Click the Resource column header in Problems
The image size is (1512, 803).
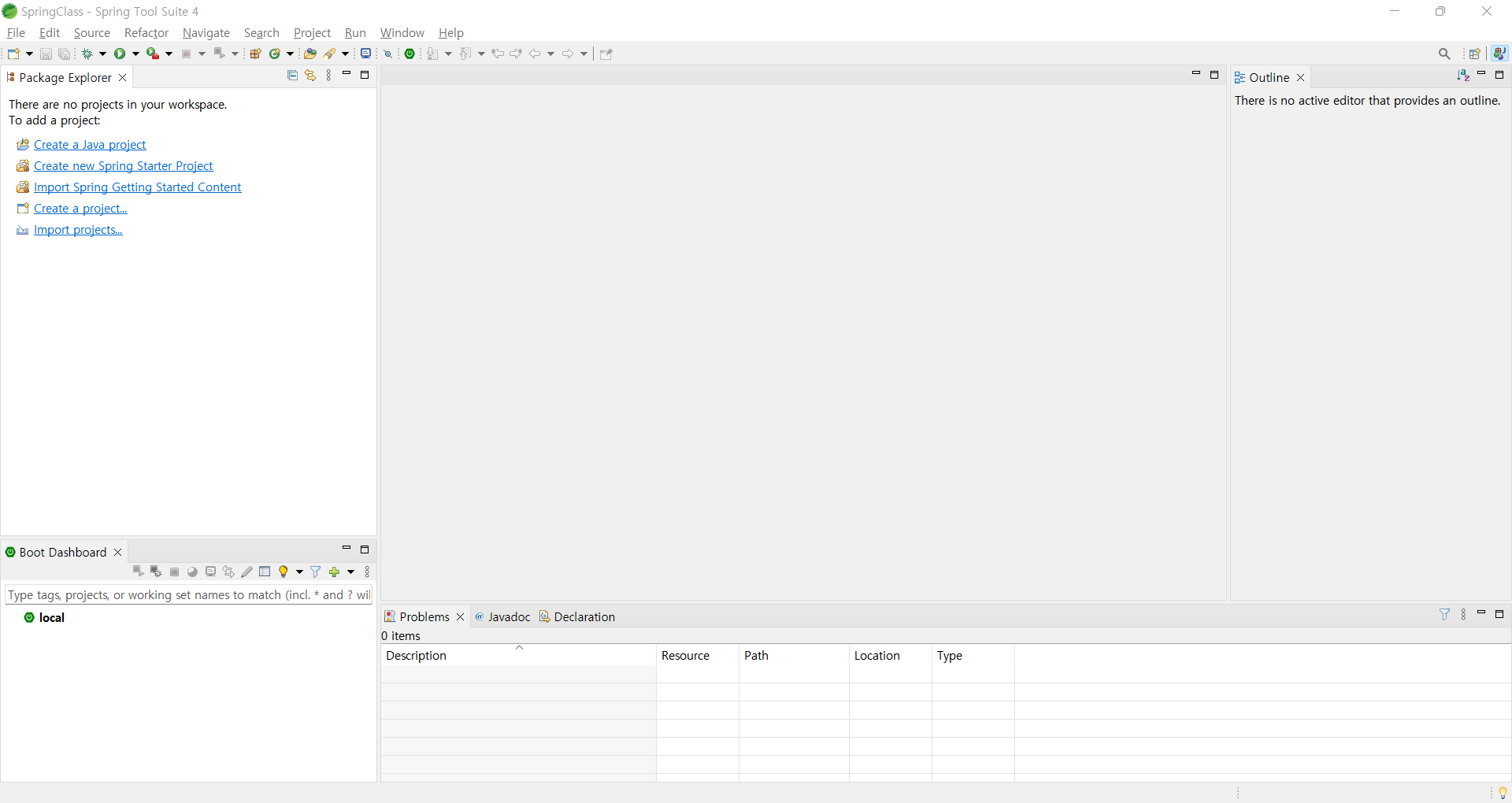[x=697, y=655]
